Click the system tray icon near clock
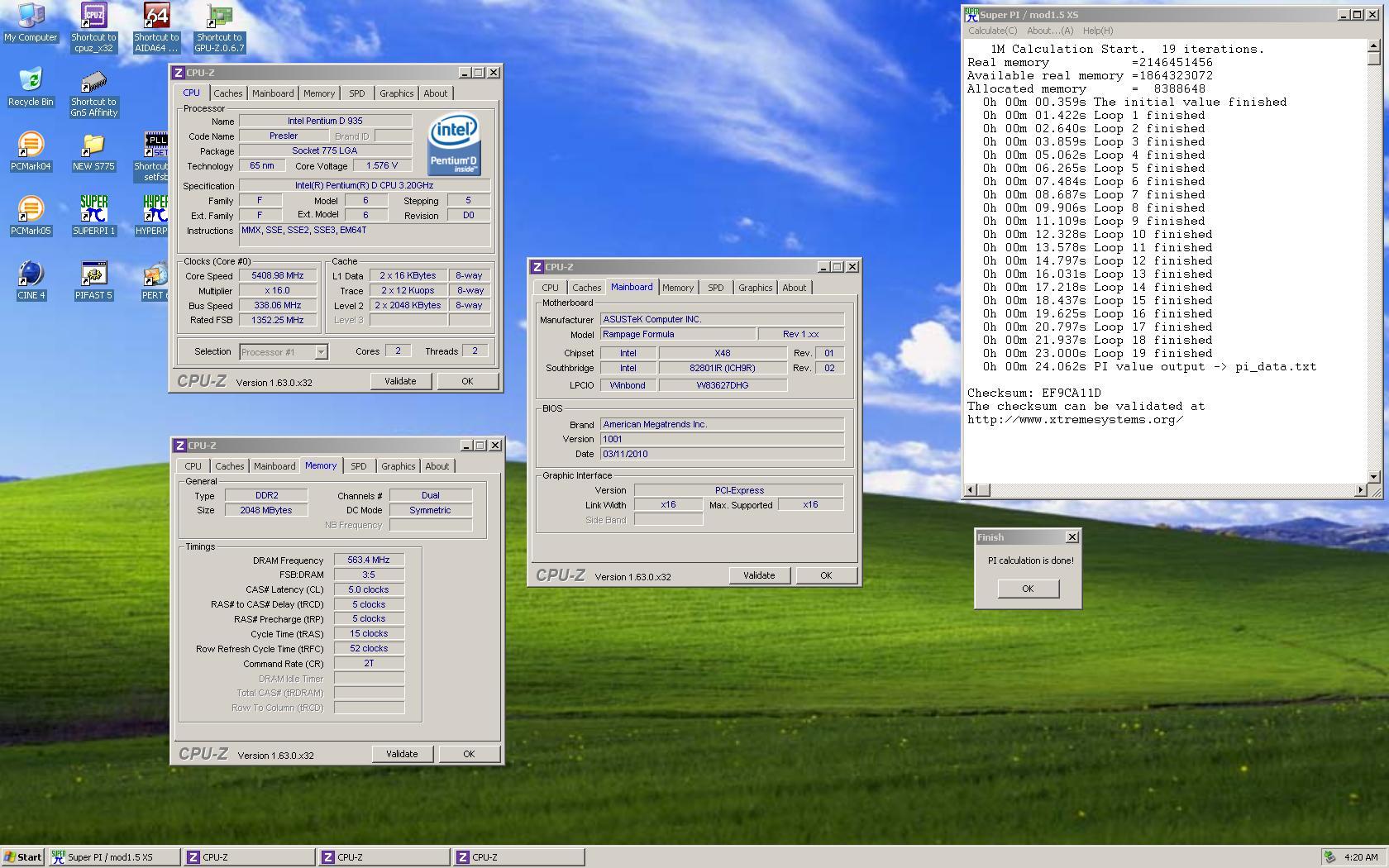Screen dimensions: 1389x868 [x=1329, y=857]
